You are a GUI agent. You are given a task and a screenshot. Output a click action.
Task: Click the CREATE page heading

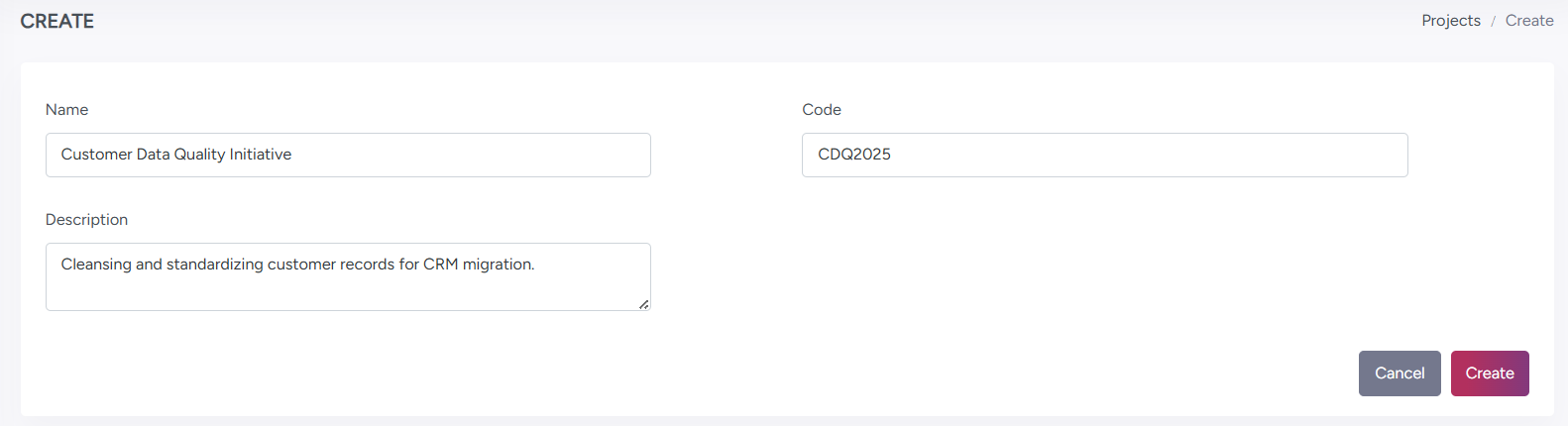(56, 21)
